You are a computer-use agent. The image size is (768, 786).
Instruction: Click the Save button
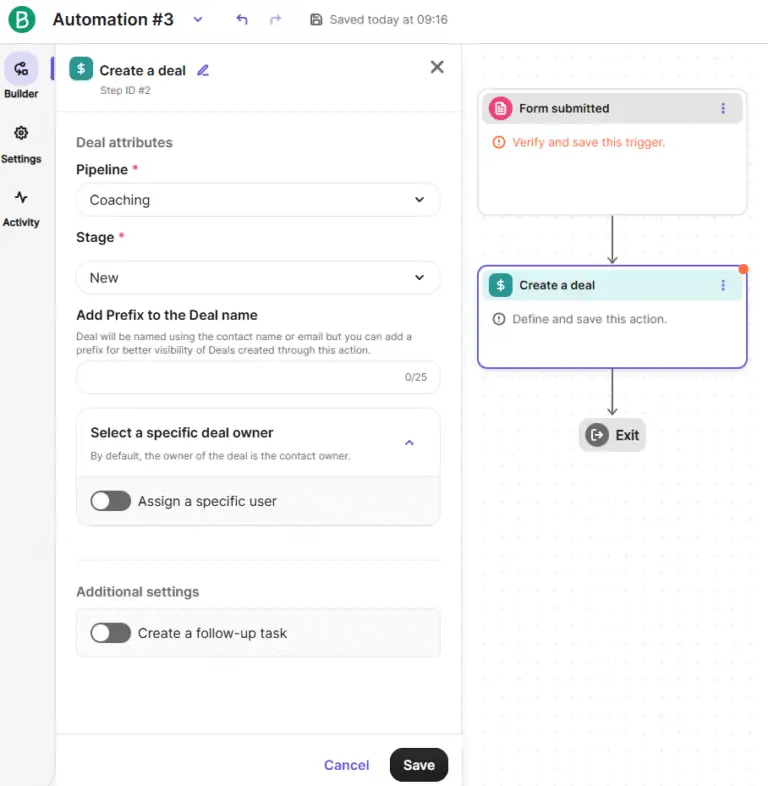tap(419, 765)
